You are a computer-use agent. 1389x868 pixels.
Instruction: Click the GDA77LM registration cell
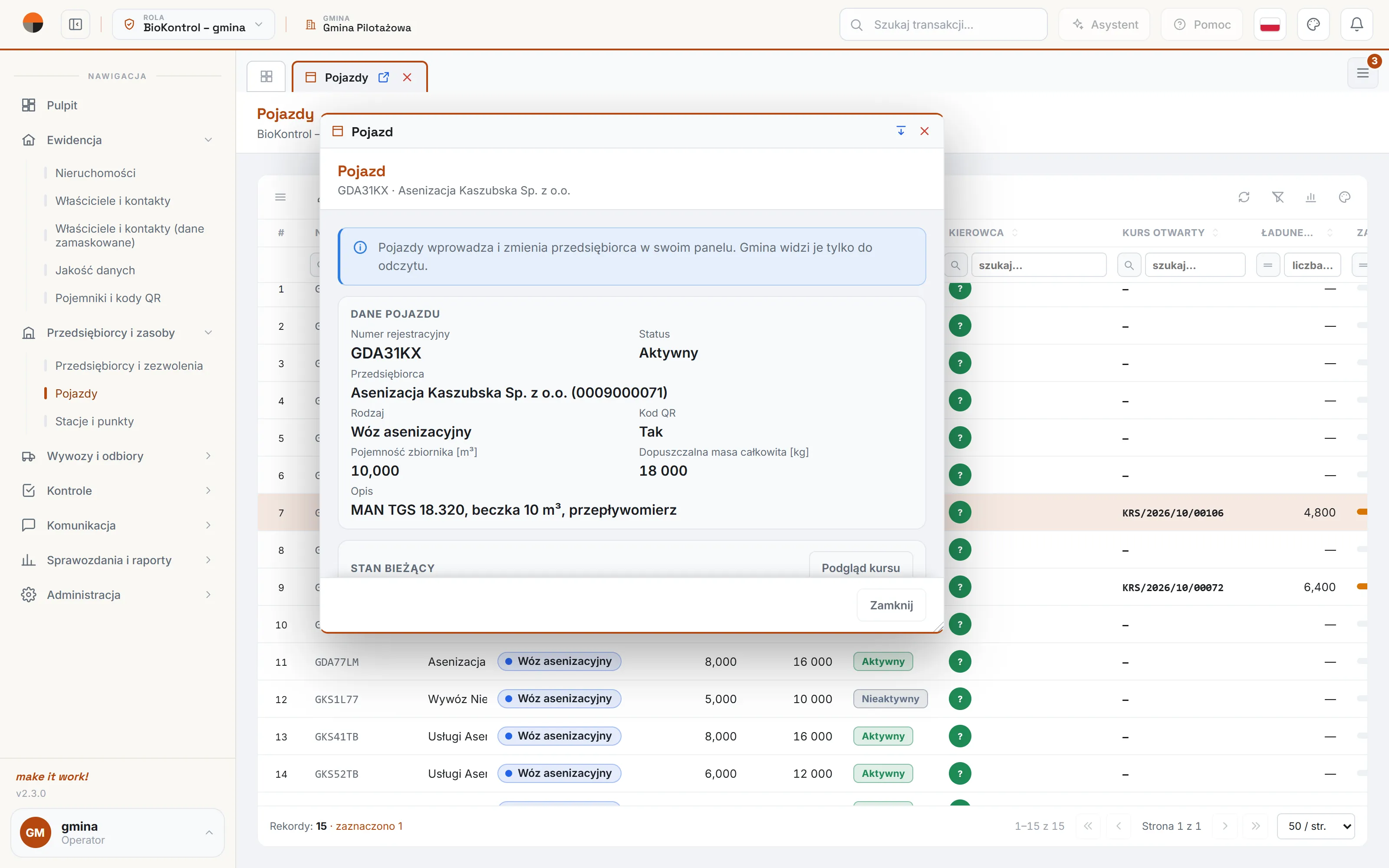pos(336,662)
